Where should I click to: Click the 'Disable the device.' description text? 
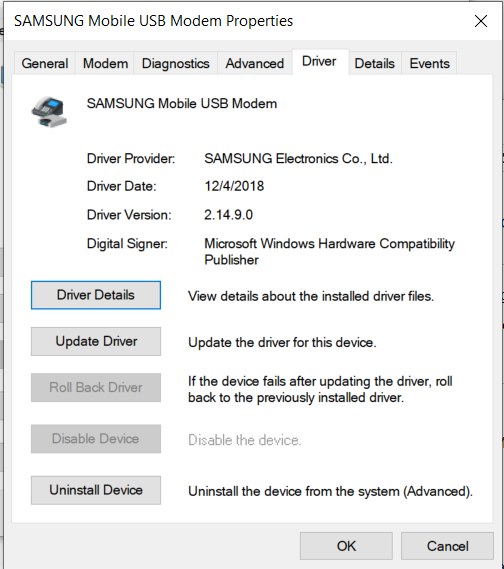tap(245, 440)
